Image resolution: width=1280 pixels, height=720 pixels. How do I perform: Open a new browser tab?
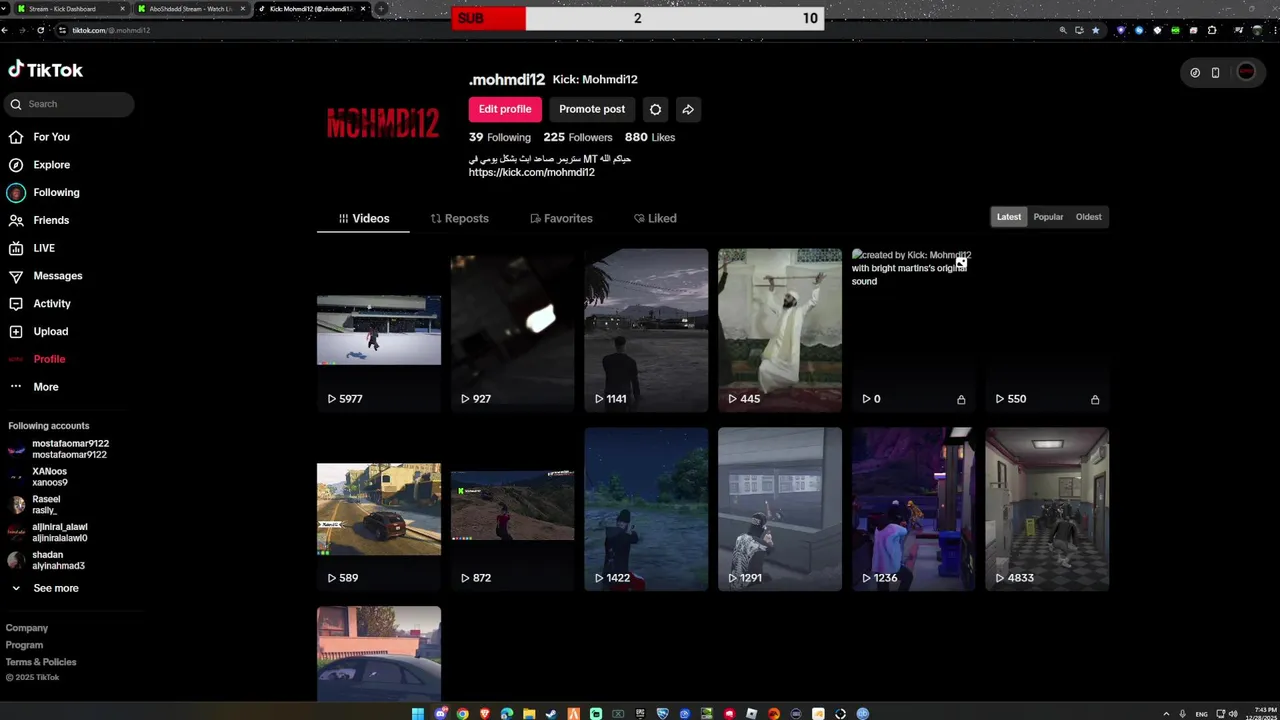[381, 9]
